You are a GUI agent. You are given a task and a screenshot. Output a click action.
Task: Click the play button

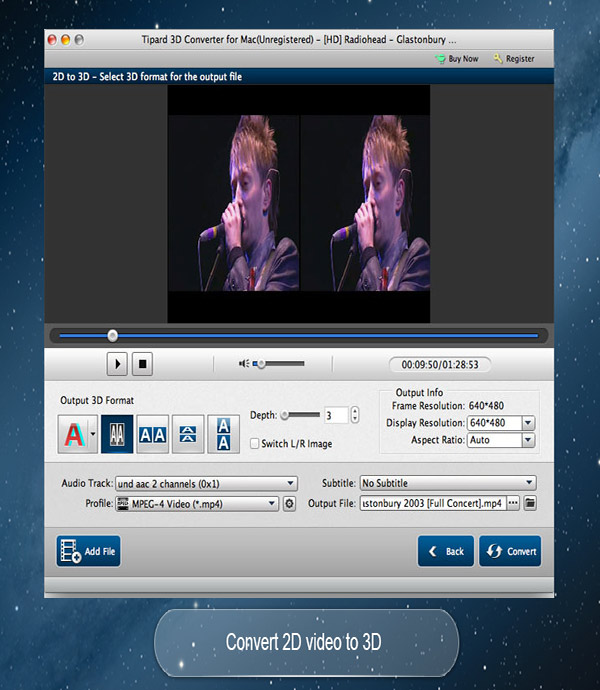[117, 364]
